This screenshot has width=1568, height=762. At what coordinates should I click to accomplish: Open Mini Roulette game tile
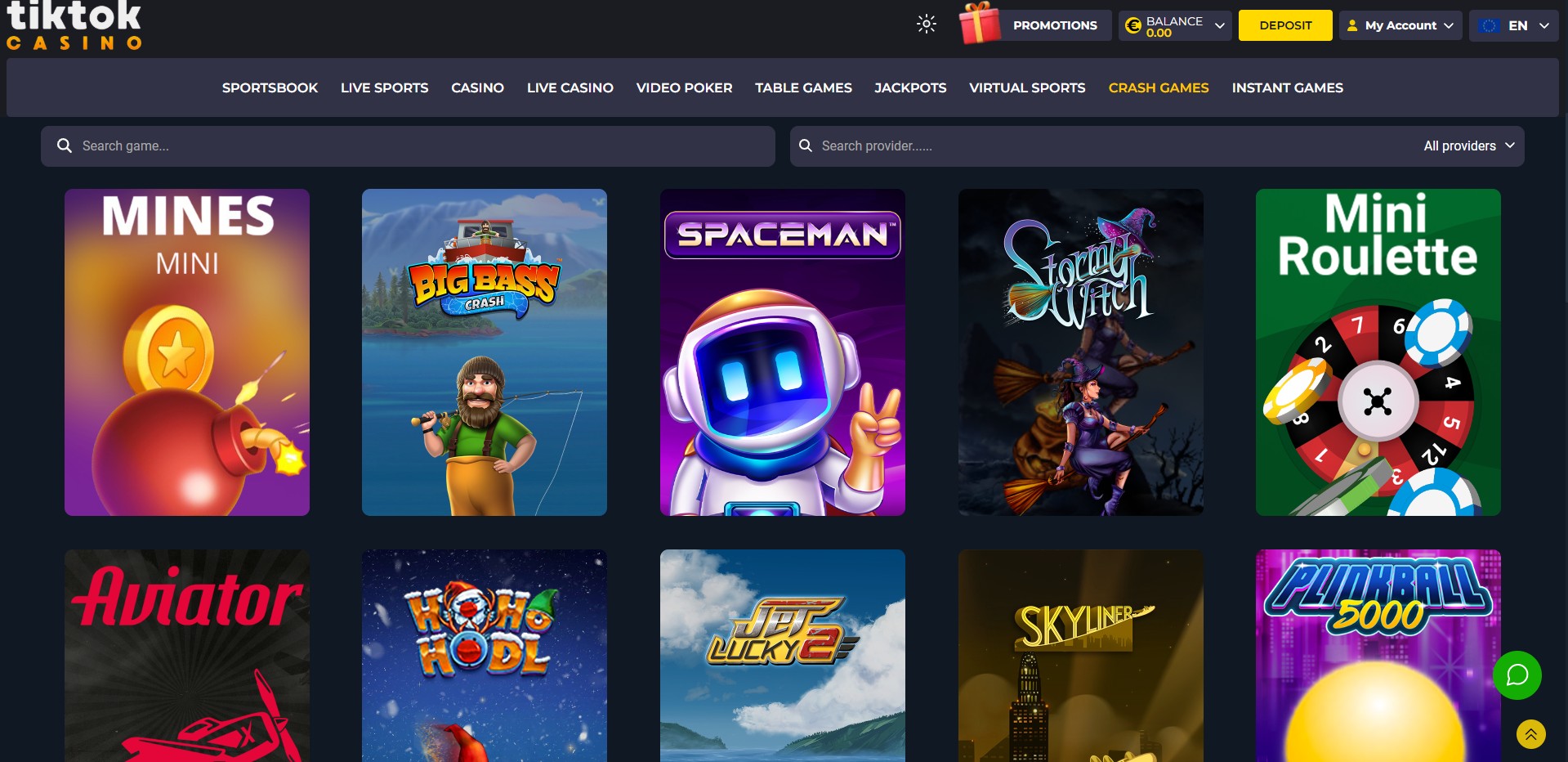[x=1378, y=352]
